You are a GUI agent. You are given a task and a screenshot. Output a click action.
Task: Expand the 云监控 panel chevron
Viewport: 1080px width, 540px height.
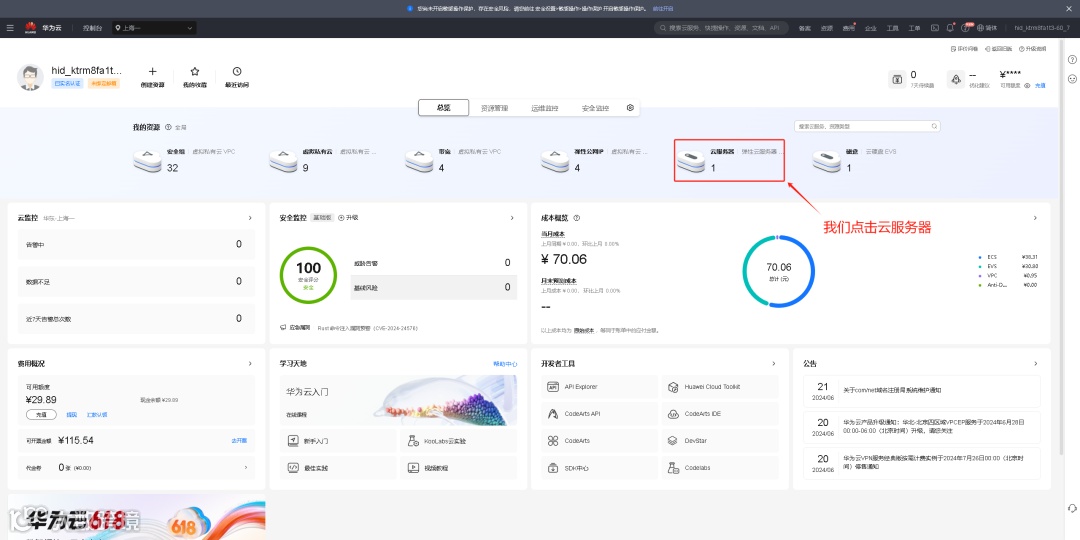[250, 218]
